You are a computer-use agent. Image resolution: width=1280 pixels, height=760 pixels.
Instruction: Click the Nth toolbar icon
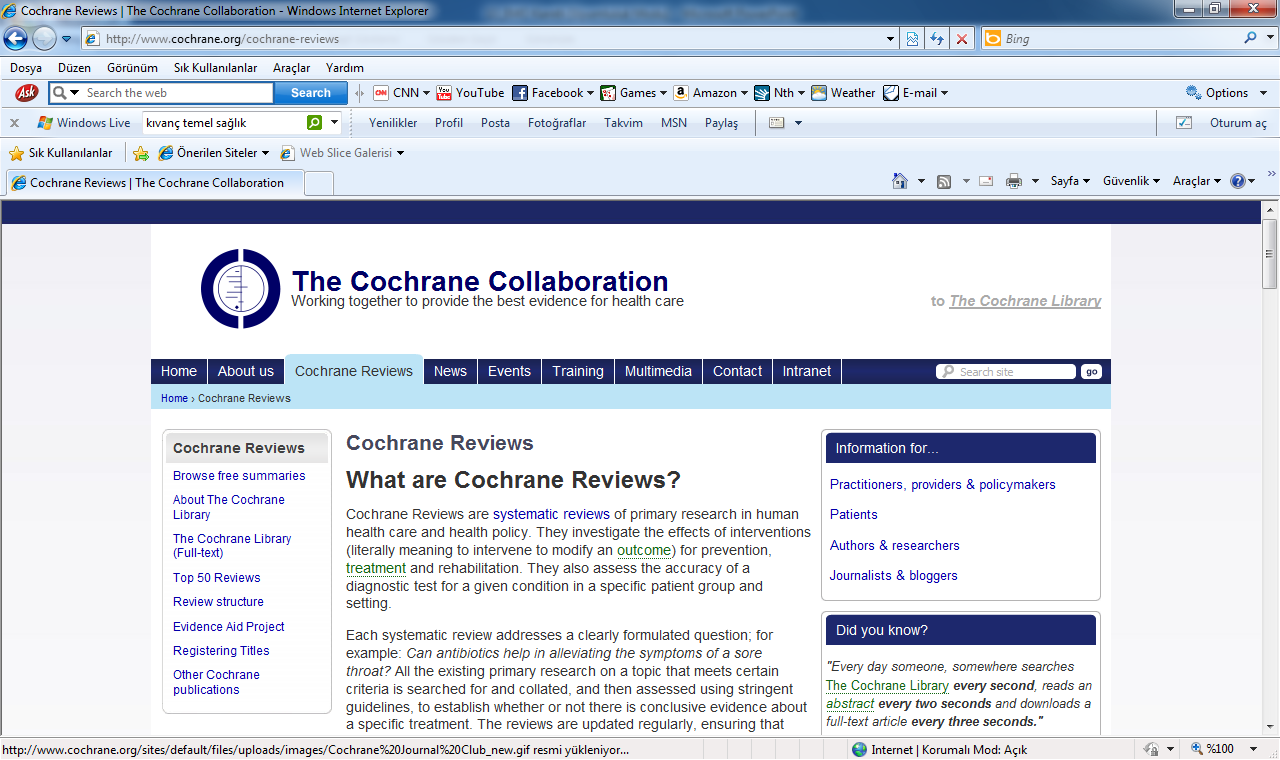pyautogui.click(x=762, y=93)
